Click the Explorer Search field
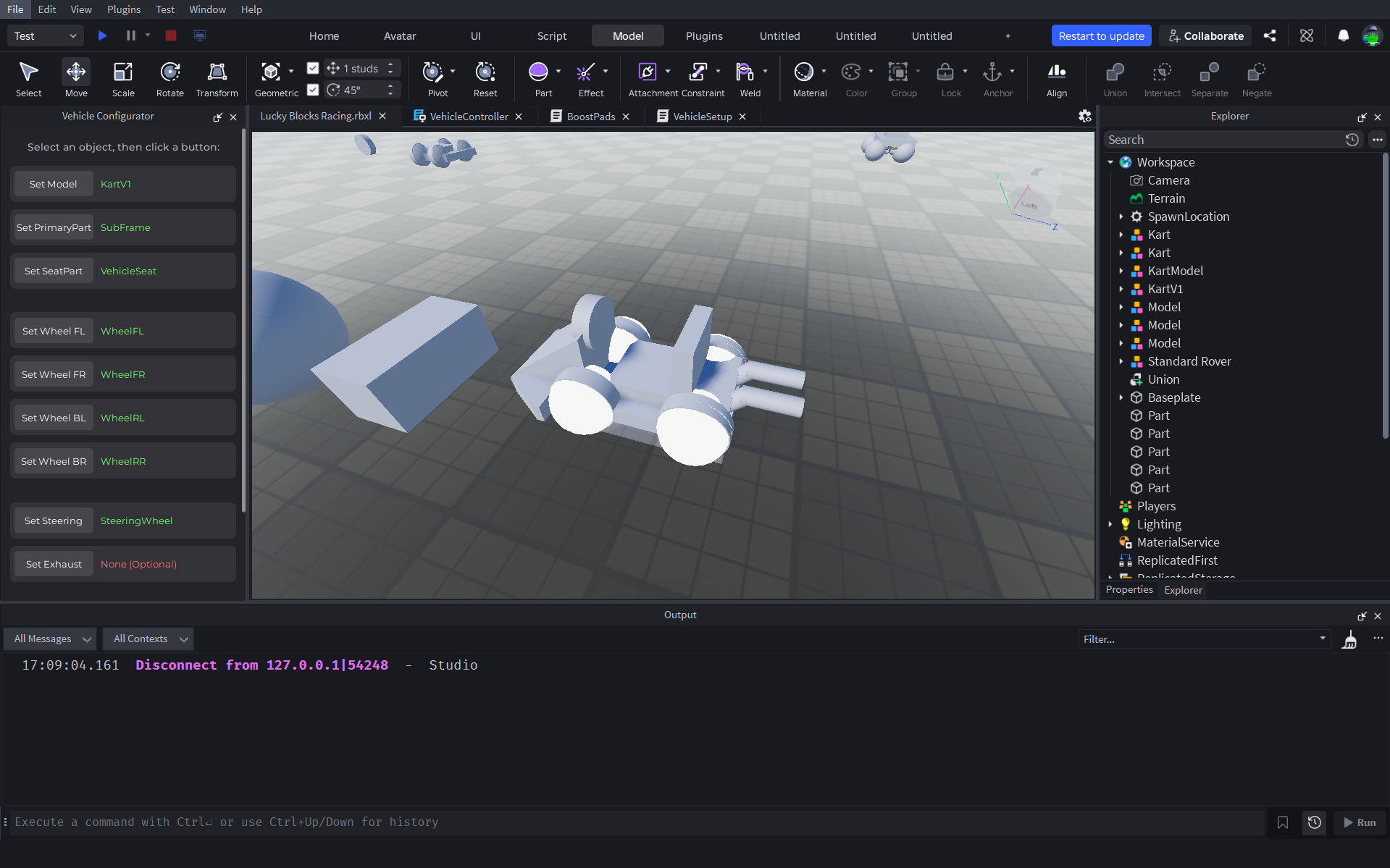This screenshot has height=868, width=1390. pyautogui.click(x=1223, y=140)
